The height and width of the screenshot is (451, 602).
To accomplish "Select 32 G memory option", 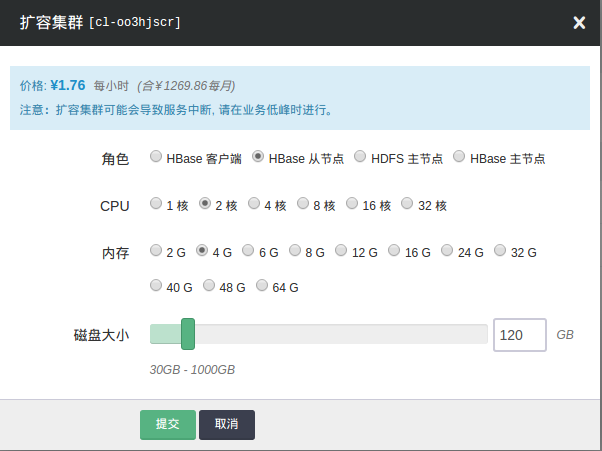I will (x=501, y=251).
